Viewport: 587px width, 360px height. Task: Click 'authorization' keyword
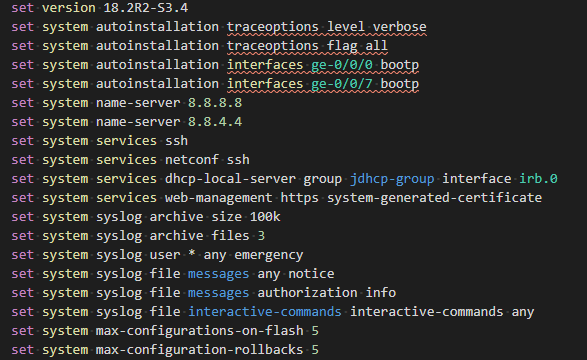point(307,293)
